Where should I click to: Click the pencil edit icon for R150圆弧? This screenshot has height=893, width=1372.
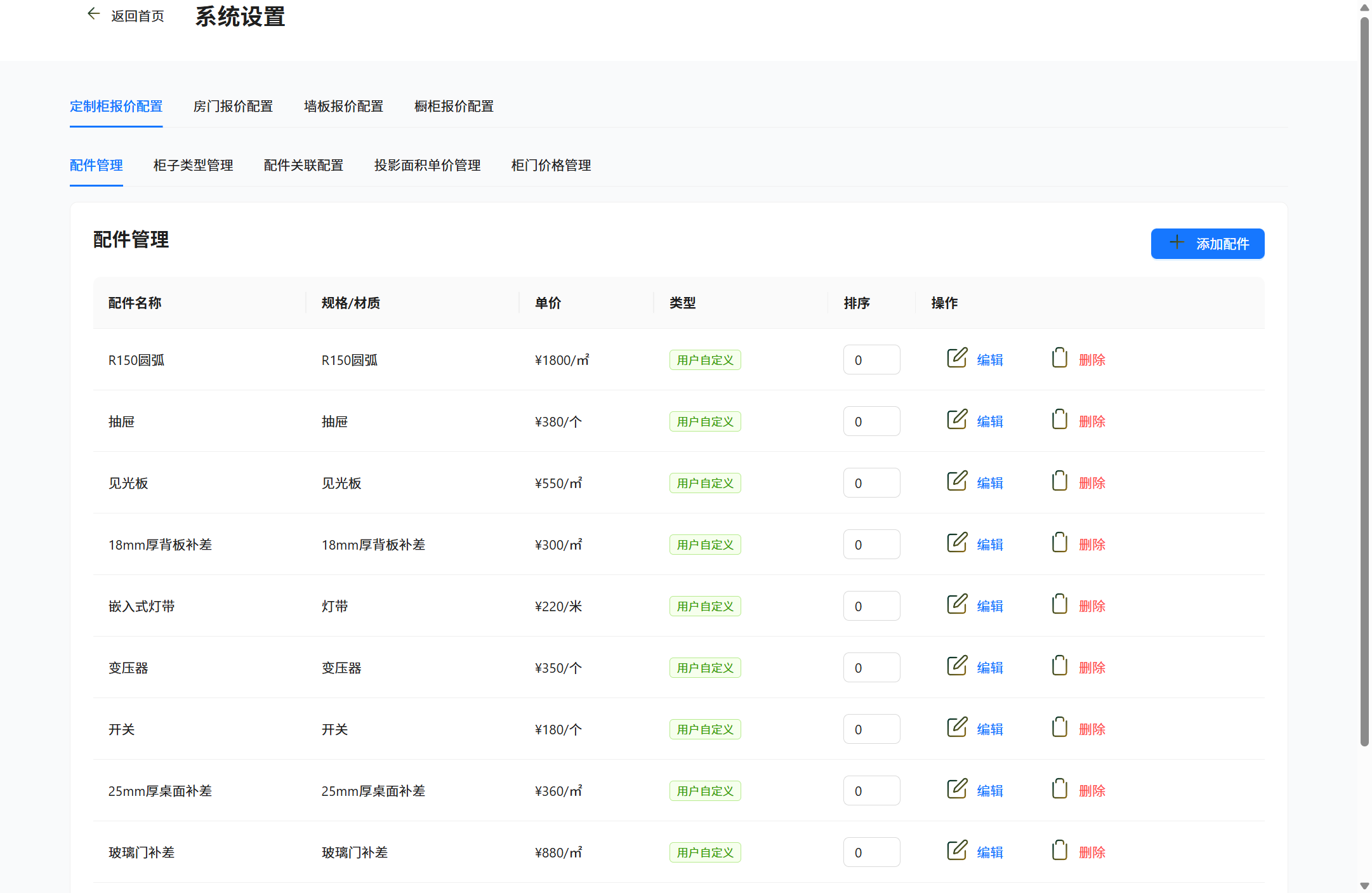(957, 358)
